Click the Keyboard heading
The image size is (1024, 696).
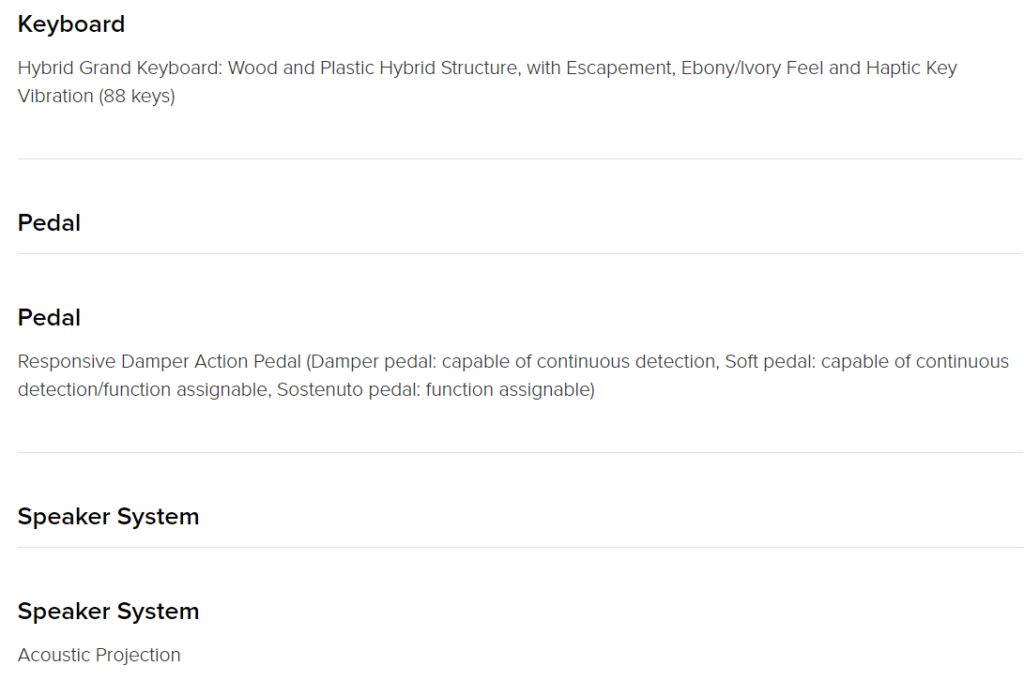[71, 24]
